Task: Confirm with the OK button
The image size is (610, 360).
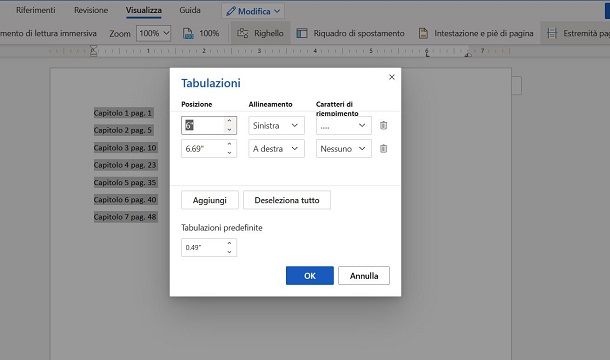Action: [x=310, y=276]
